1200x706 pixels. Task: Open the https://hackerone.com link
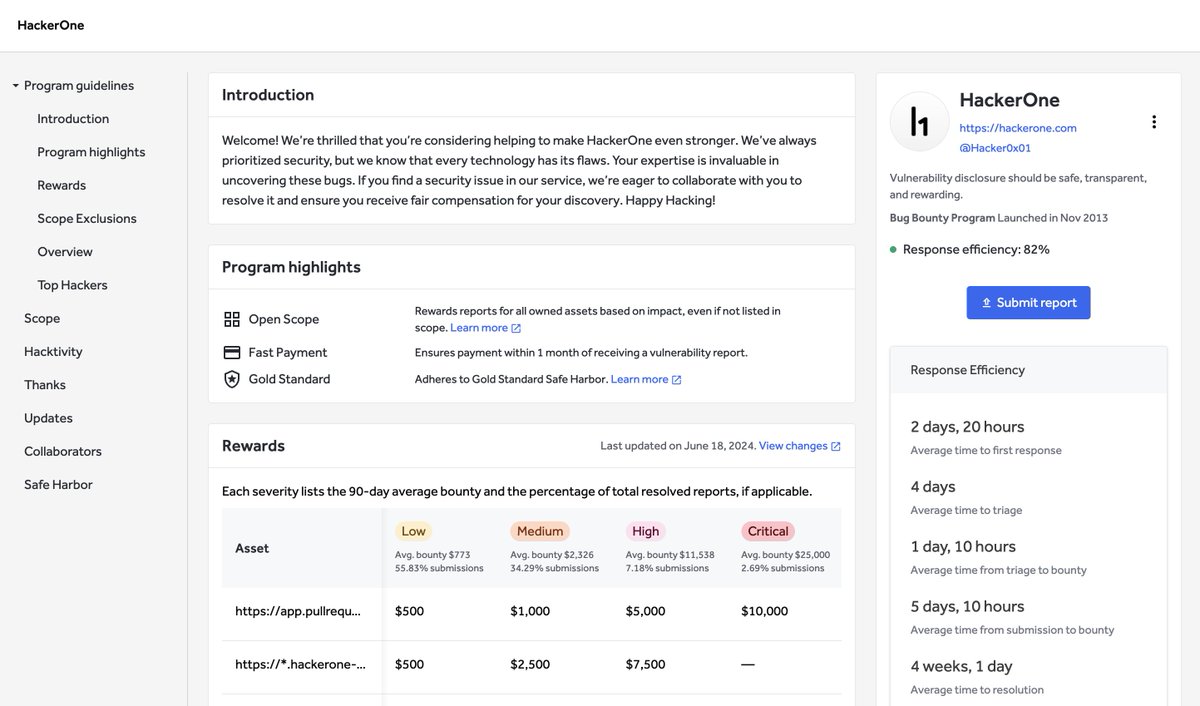[1018, 127]
